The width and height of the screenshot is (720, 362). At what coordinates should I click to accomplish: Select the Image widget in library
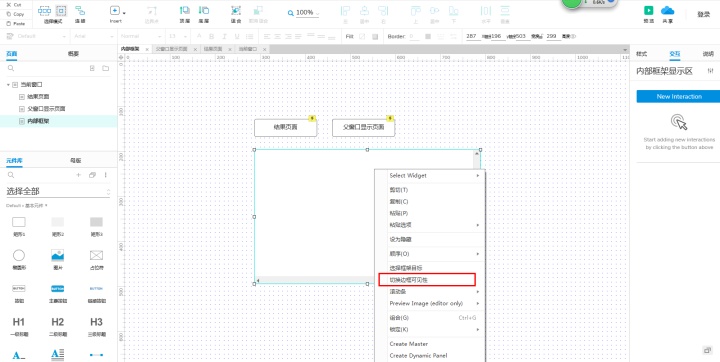point(57,259)
